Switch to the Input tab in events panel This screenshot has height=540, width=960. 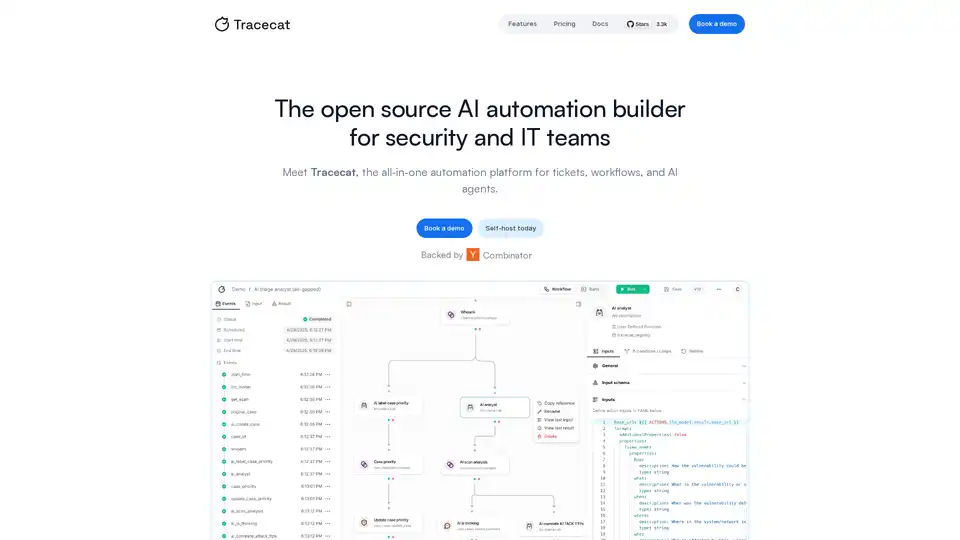click(x=256, y=303)
